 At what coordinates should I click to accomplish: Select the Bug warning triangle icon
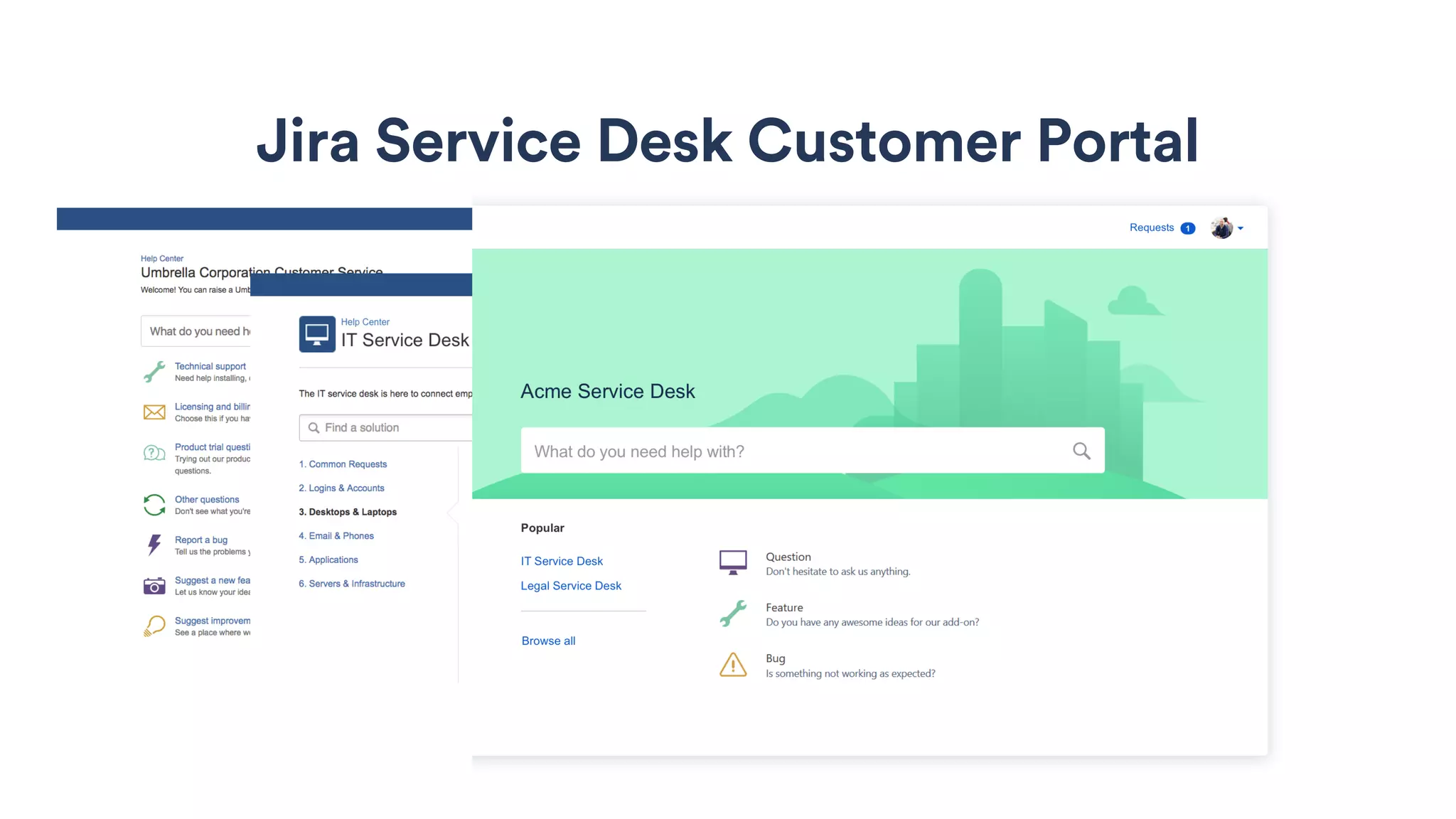[733, 665]
